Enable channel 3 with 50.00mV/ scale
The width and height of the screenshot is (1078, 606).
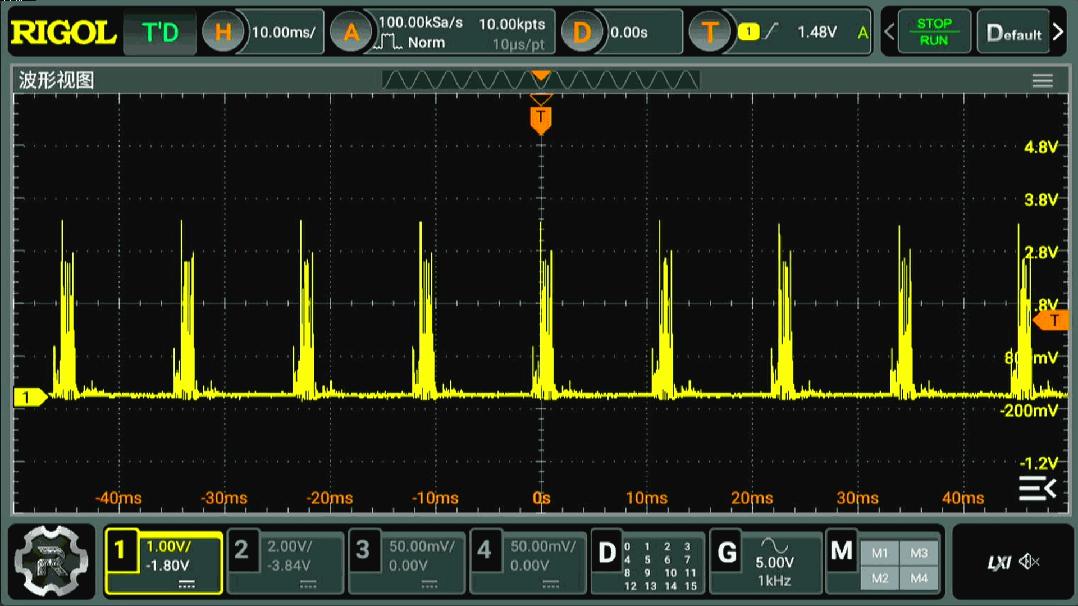[407, 560]
